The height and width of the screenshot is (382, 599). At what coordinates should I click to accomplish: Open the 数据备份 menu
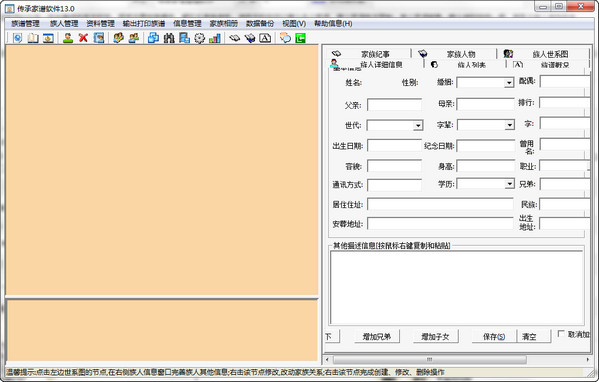[x=260, y=24]
